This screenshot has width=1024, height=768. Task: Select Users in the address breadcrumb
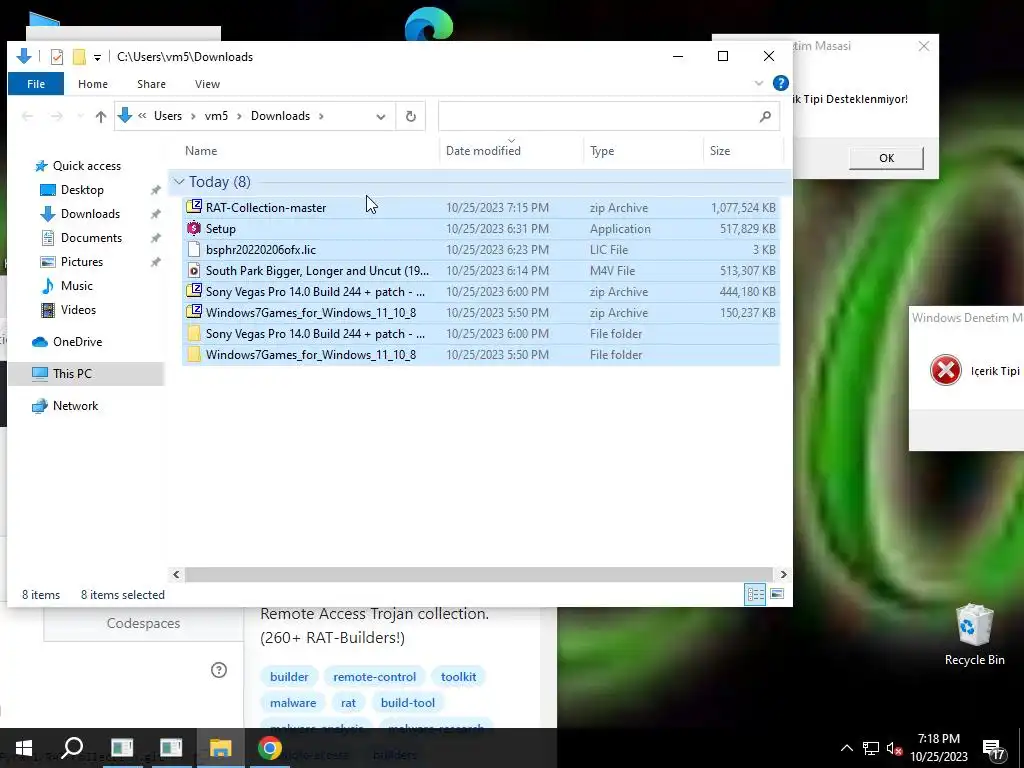168,116
